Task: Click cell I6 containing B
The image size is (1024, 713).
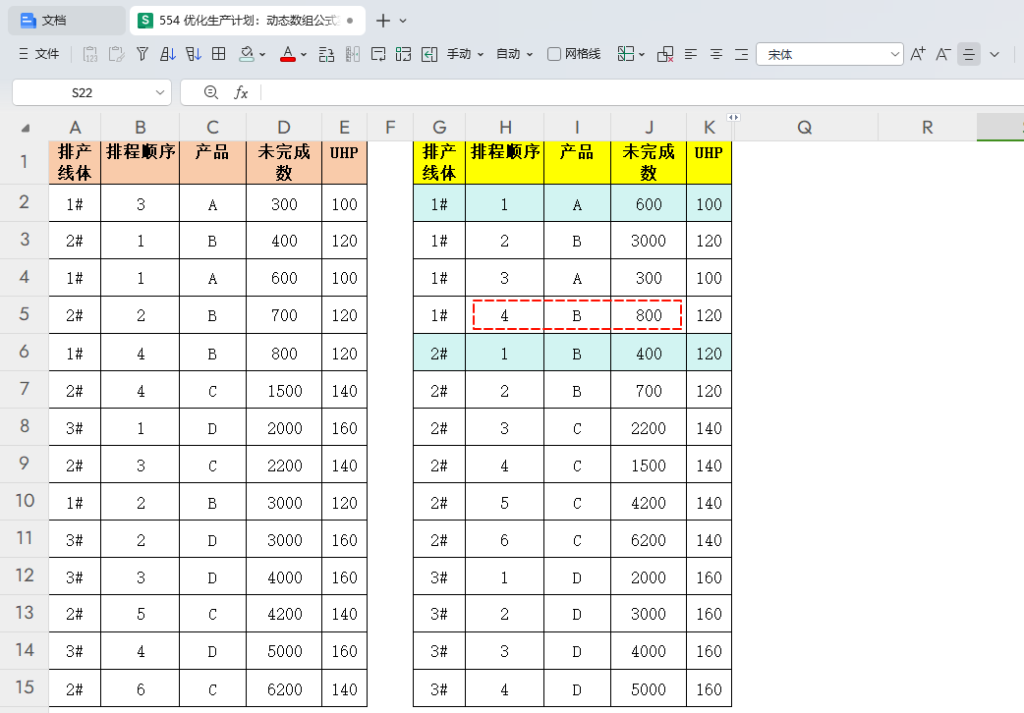Action: (x=577, y=353)
